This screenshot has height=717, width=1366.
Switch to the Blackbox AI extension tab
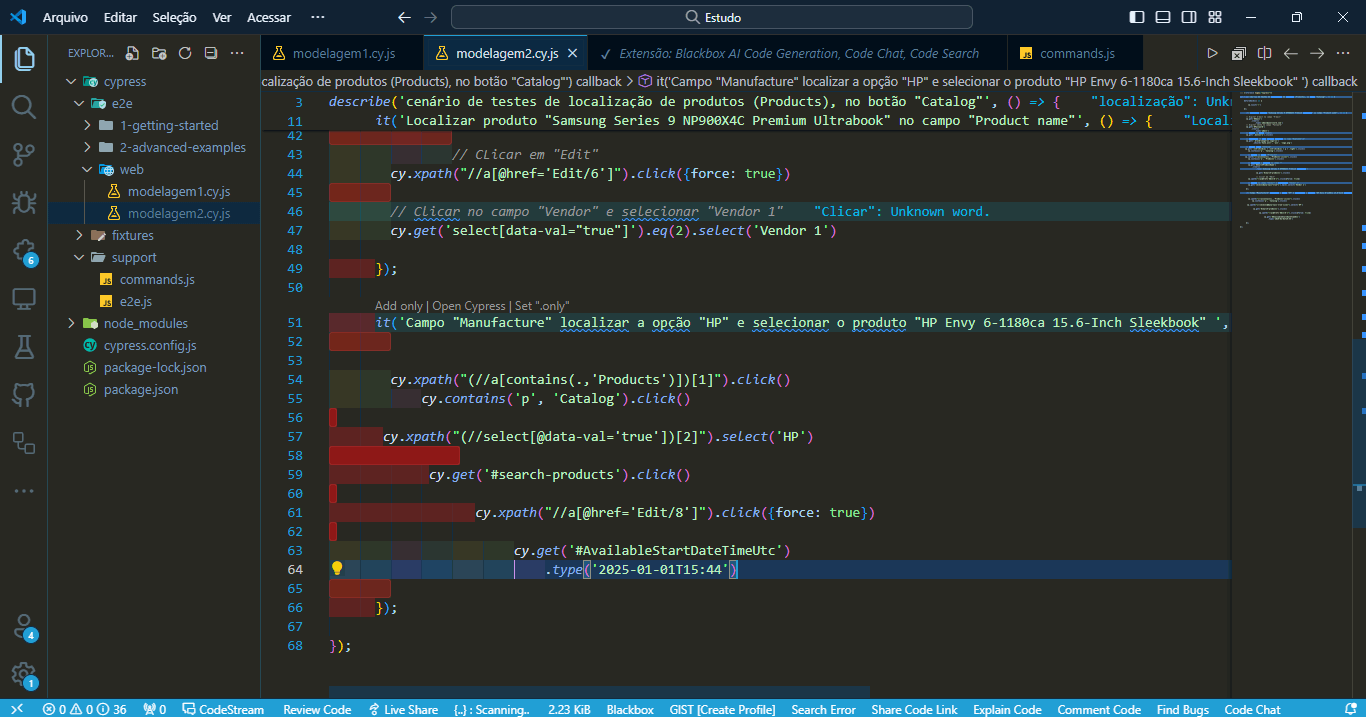pos(800,53)
